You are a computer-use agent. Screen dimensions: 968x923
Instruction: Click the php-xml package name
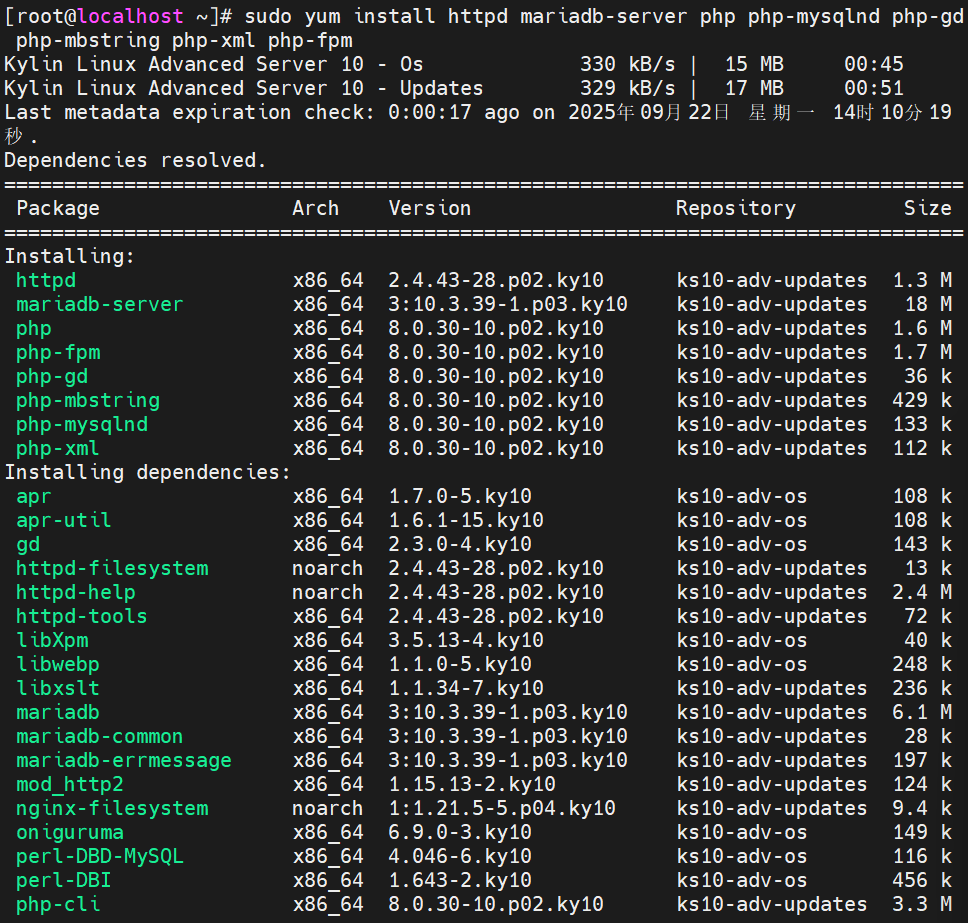57,449
